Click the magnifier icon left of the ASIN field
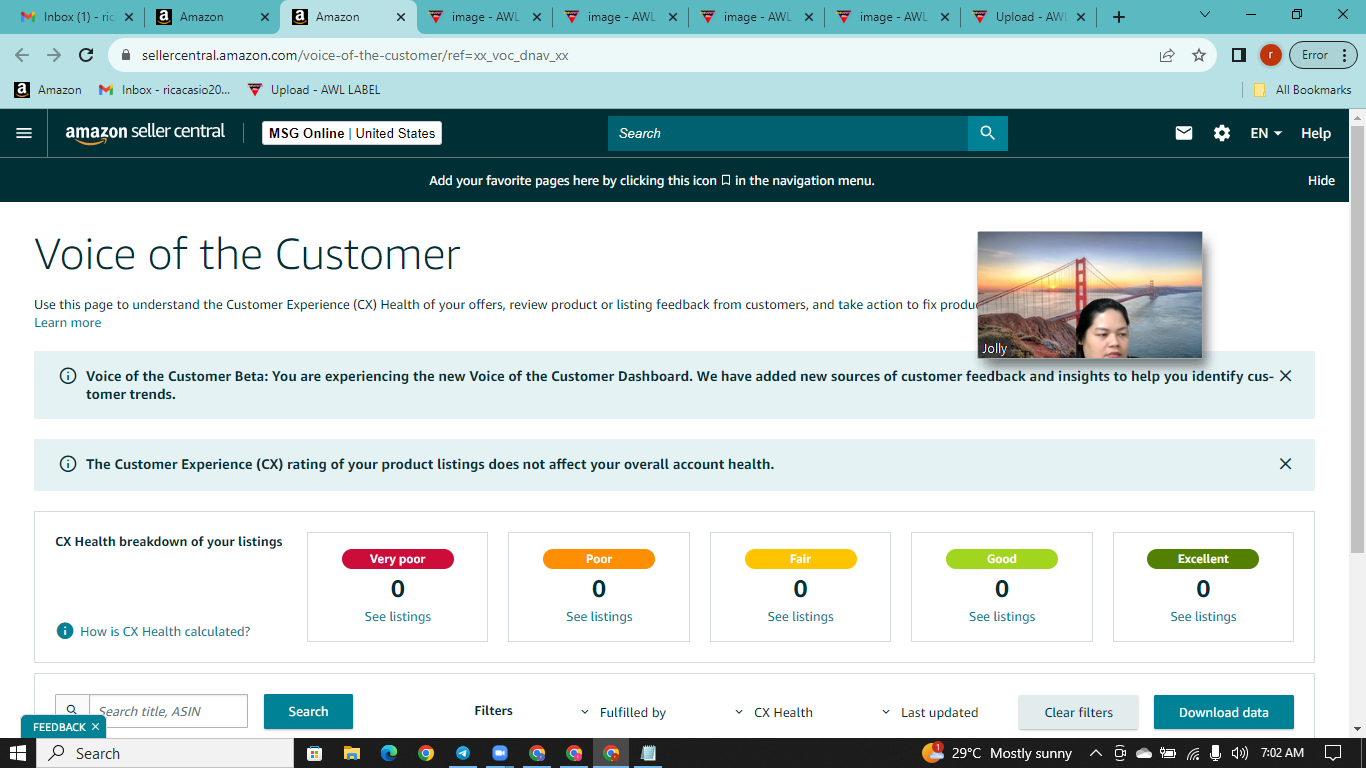Viewport: 1366px width, 768px height. (72, 711)
